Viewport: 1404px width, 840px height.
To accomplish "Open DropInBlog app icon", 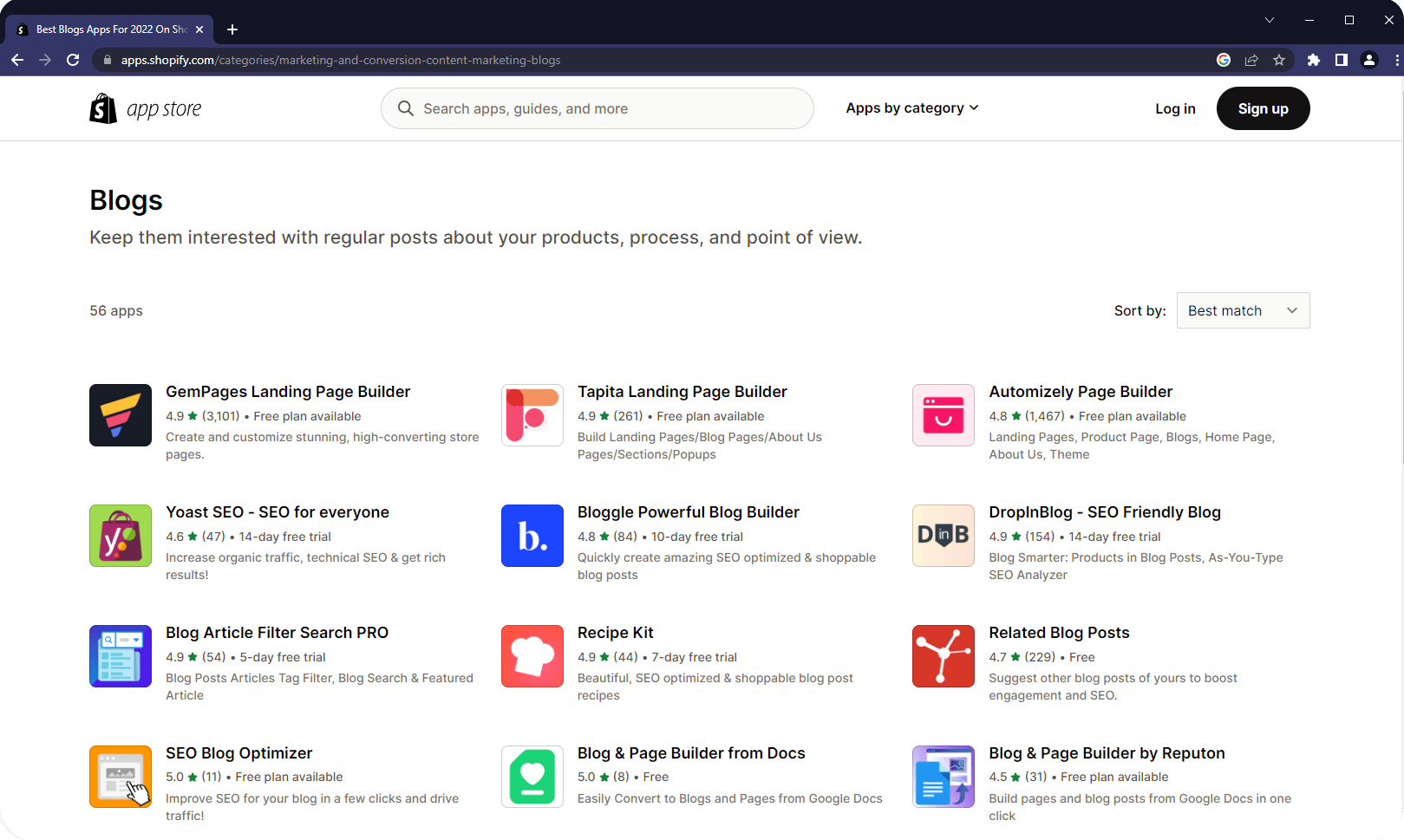I will pyautogui.click(x=944, y=536).
